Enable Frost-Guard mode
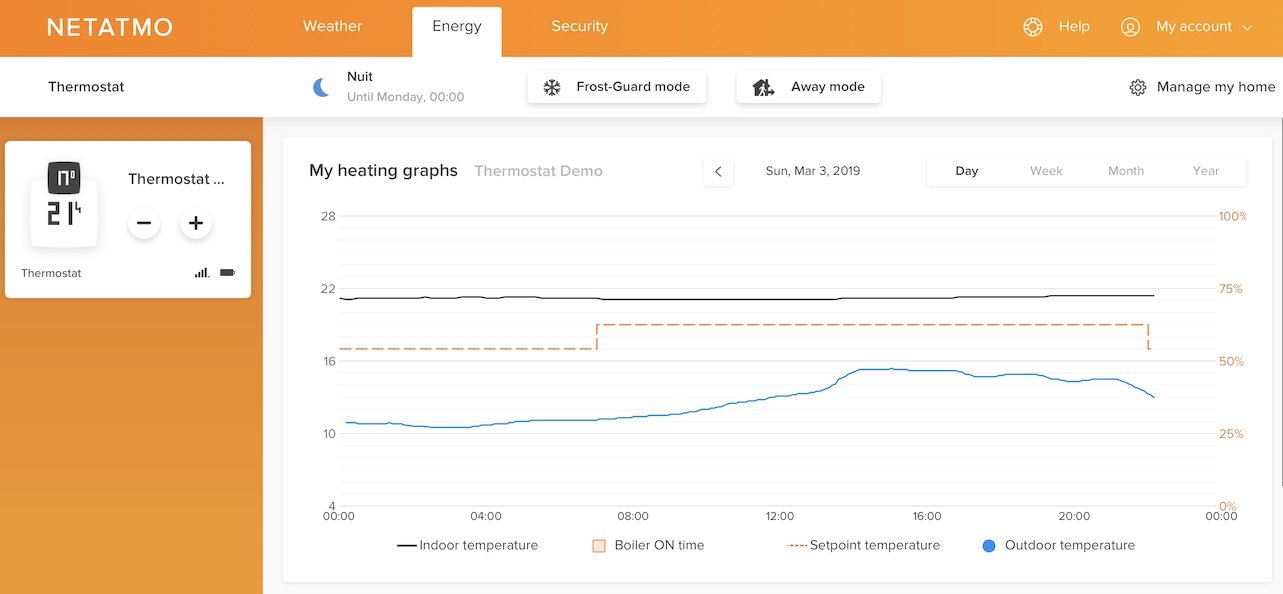The width and height of the screenshot is (1283, 594). pyautogui.click(x=617, y=87)
